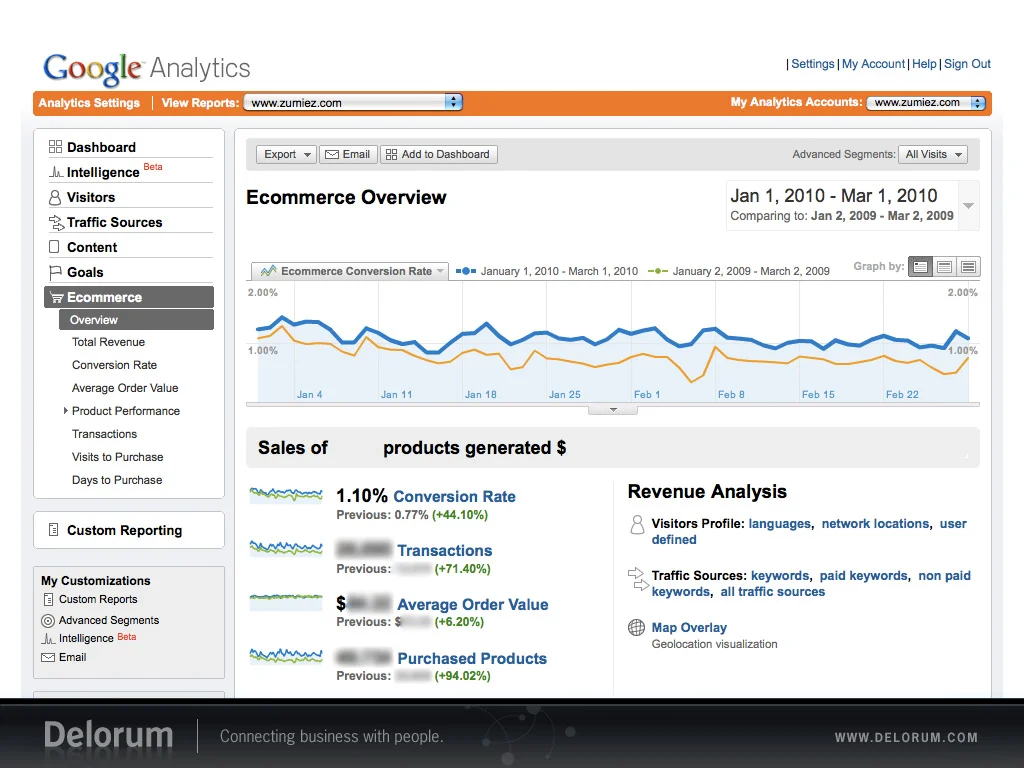Expand the Product Performance submenu

tap(65, 411)
